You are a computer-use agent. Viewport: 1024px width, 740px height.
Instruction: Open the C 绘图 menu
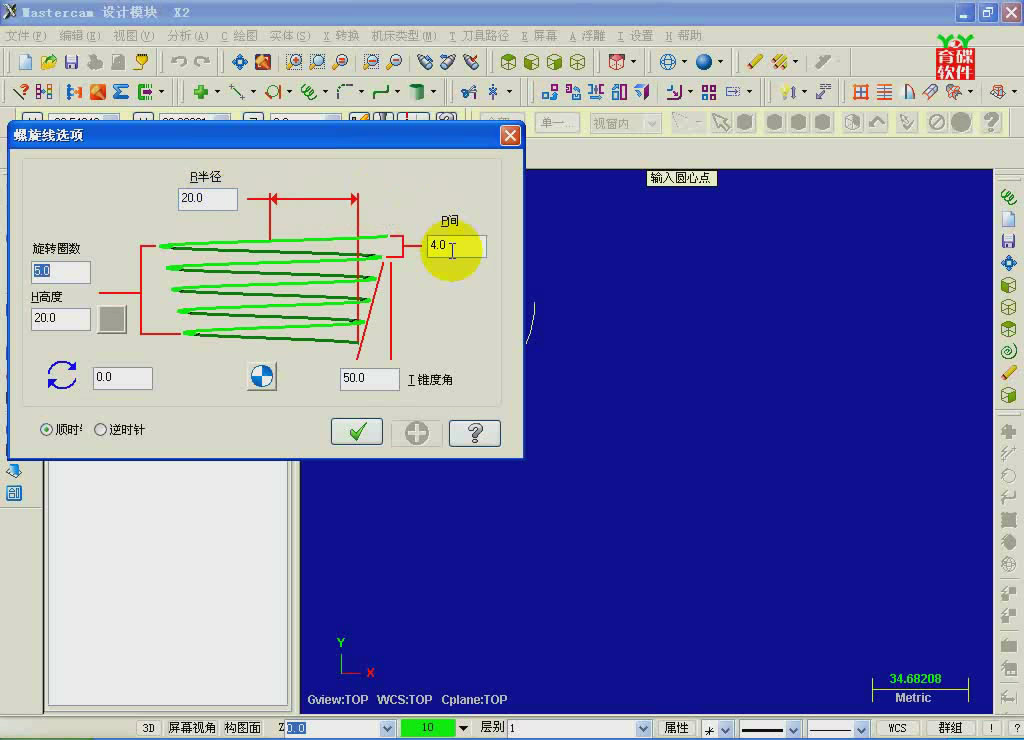click(239, 35)
